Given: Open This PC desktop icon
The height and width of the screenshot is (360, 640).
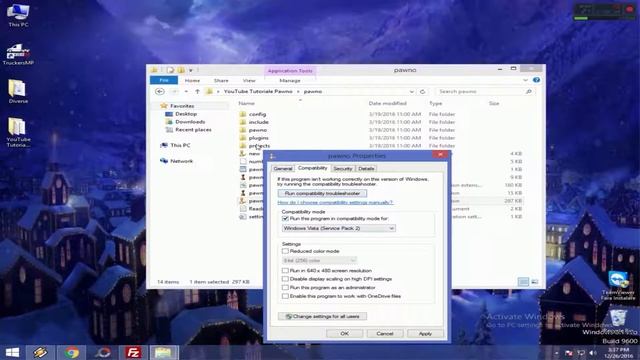Looking at the screenshot, I should click(18, 15).
